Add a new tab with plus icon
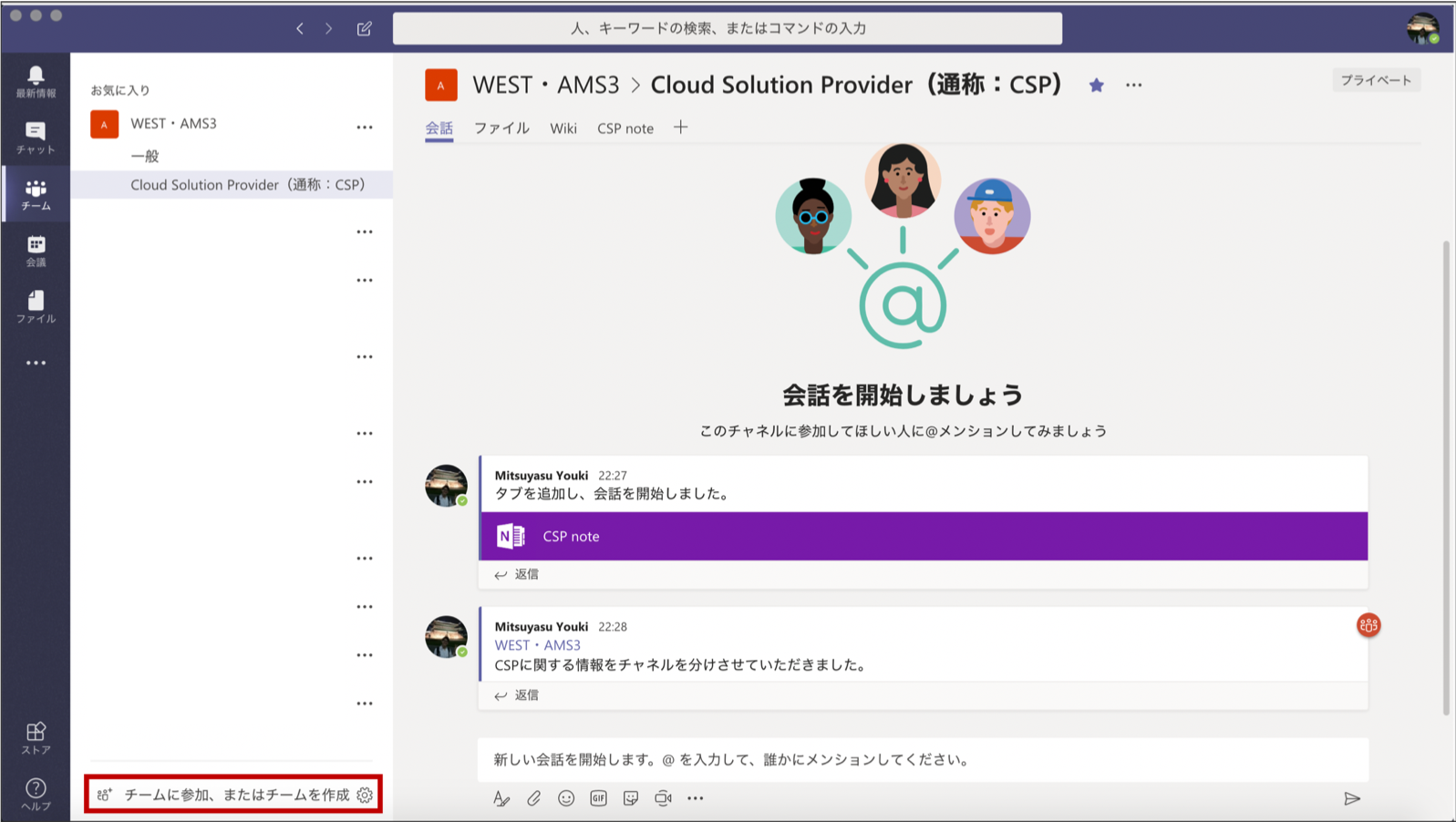This screenshot has width=1456, height=822. (681, 128)
